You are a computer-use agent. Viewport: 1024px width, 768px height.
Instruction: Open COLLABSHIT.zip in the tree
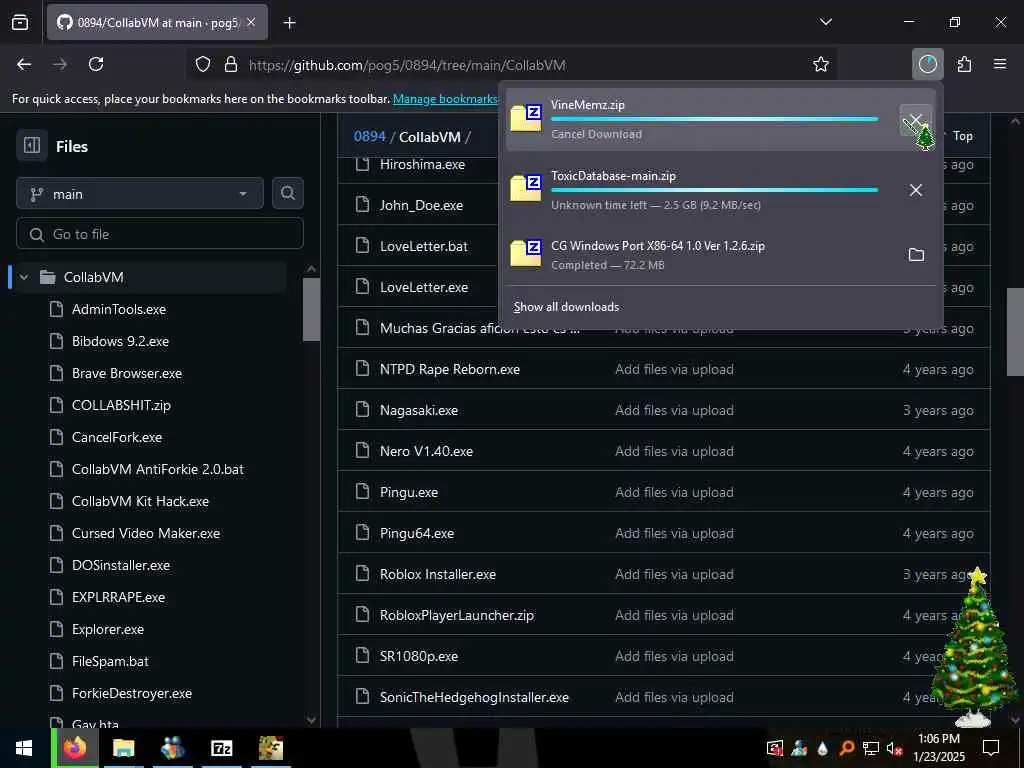[121, 405]
